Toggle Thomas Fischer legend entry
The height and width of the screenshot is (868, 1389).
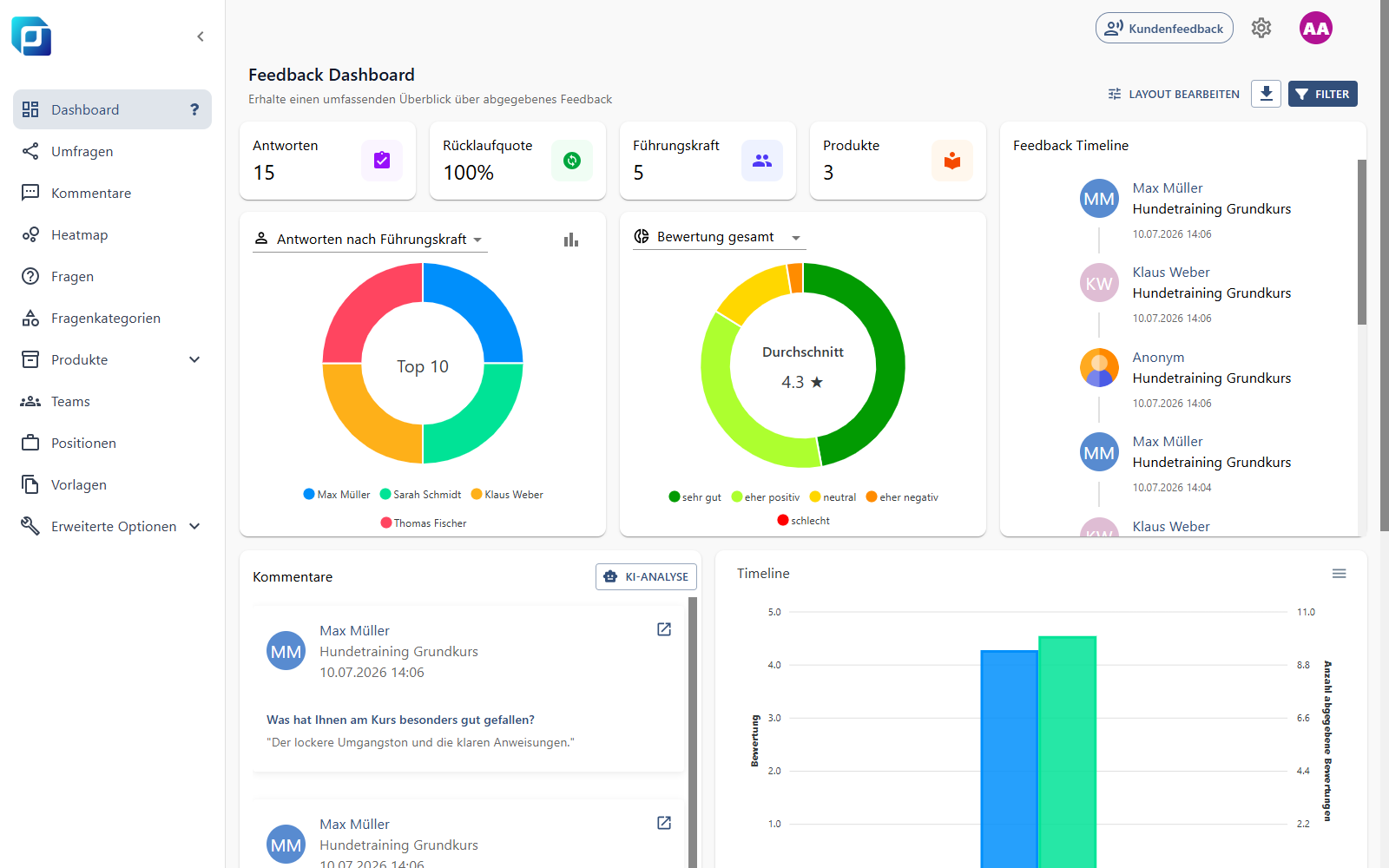(424, 523)
